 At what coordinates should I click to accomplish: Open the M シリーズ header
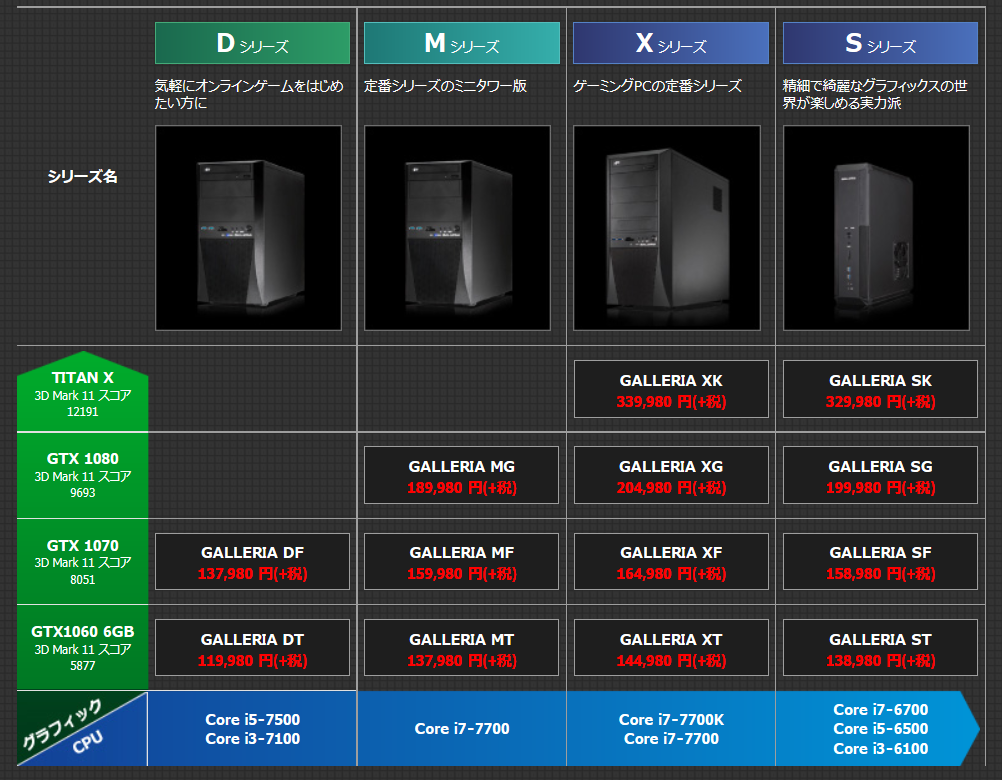coord(461,43)
